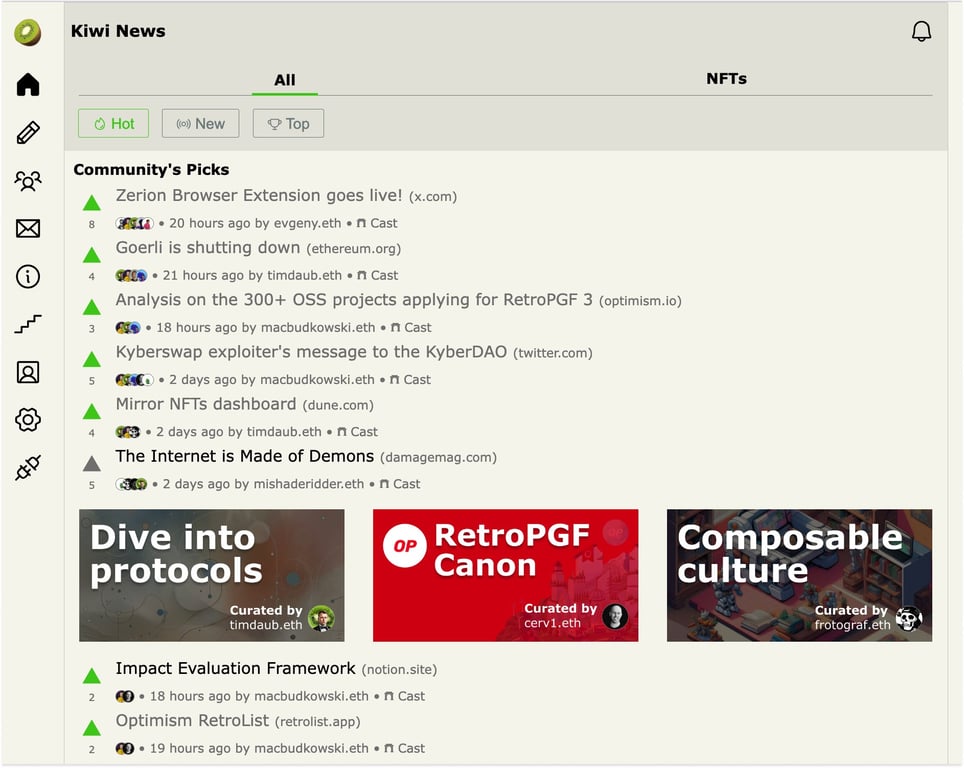This screenshot has width=964, height=768.
Task: Click upvoter avatars on Kyberswap story
Action: pyautogui.click(x=134, y=380)
